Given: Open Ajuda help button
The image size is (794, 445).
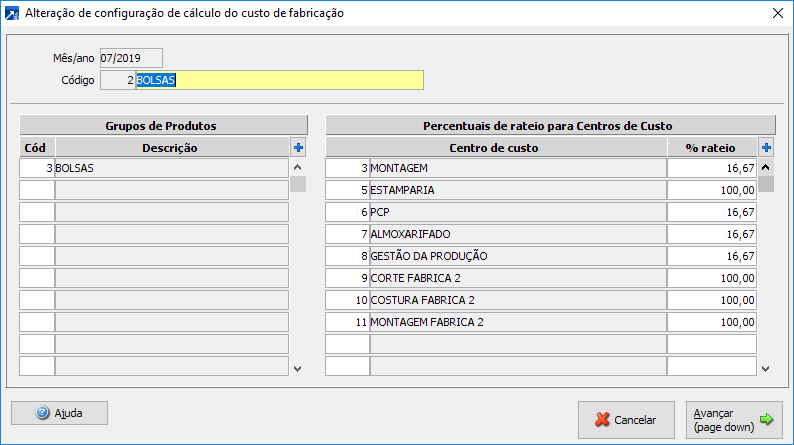Looking at the screenshot, I should [59, 413].
